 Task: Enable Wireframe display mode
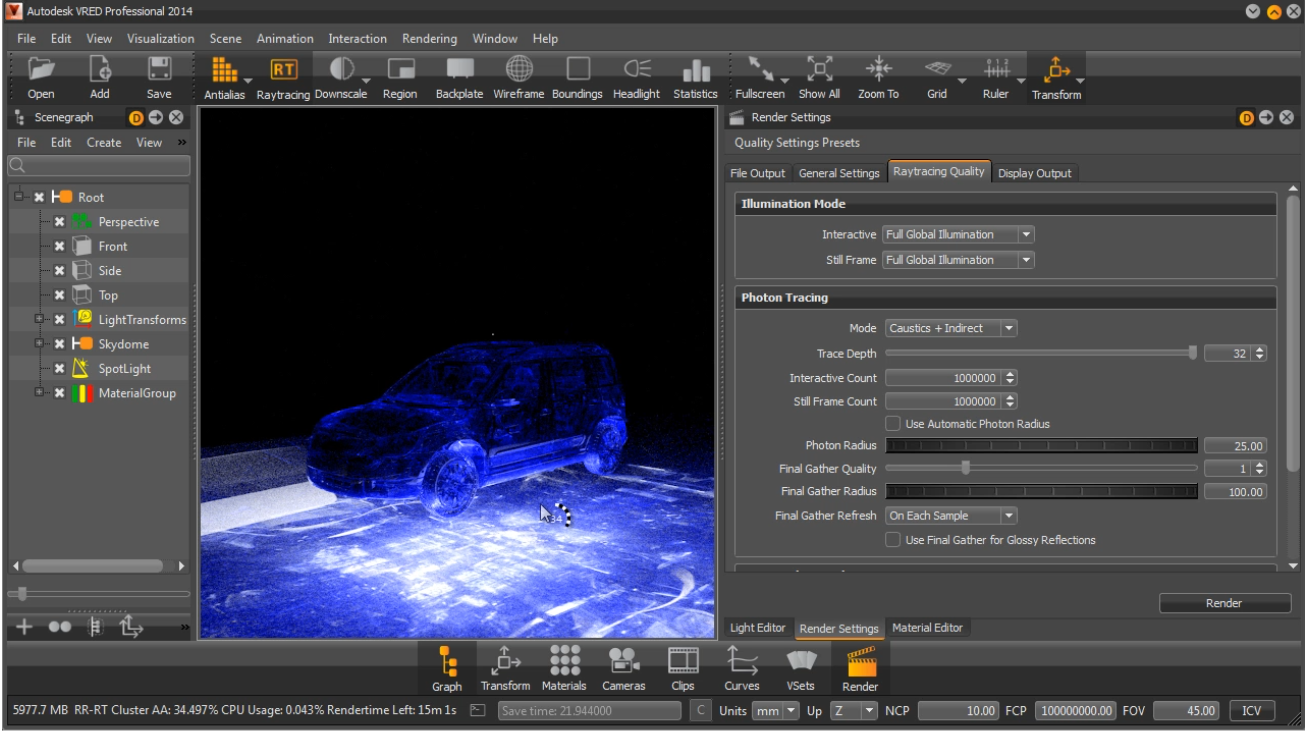(518, 70)
